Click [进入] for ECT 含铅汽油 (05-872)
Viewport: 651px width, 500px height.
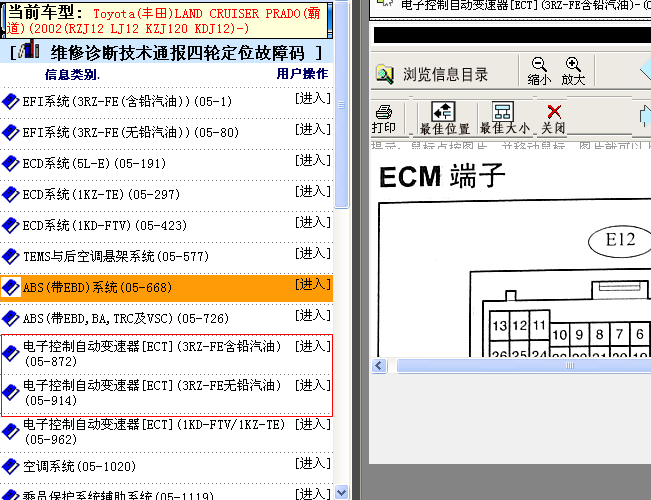point(313,346)
